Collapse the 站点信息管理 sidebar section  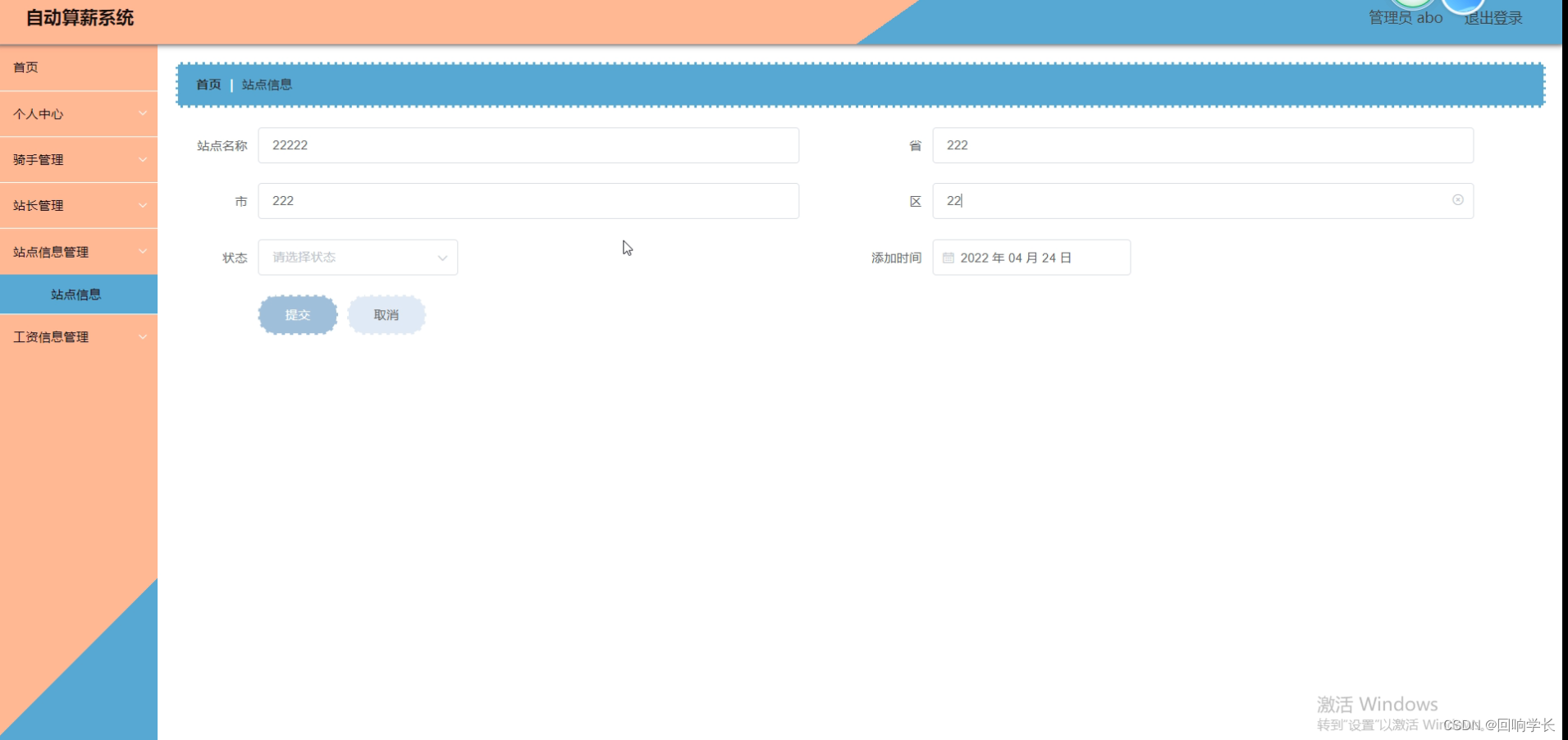79,251
